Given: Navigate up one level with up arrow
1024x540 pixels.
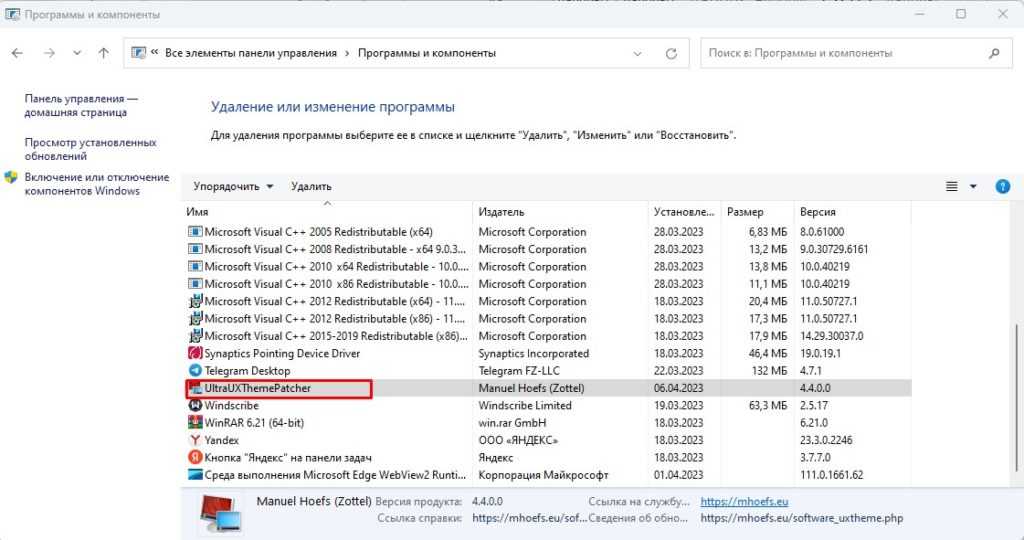Looking at the screenshot, I should (104, 53).
